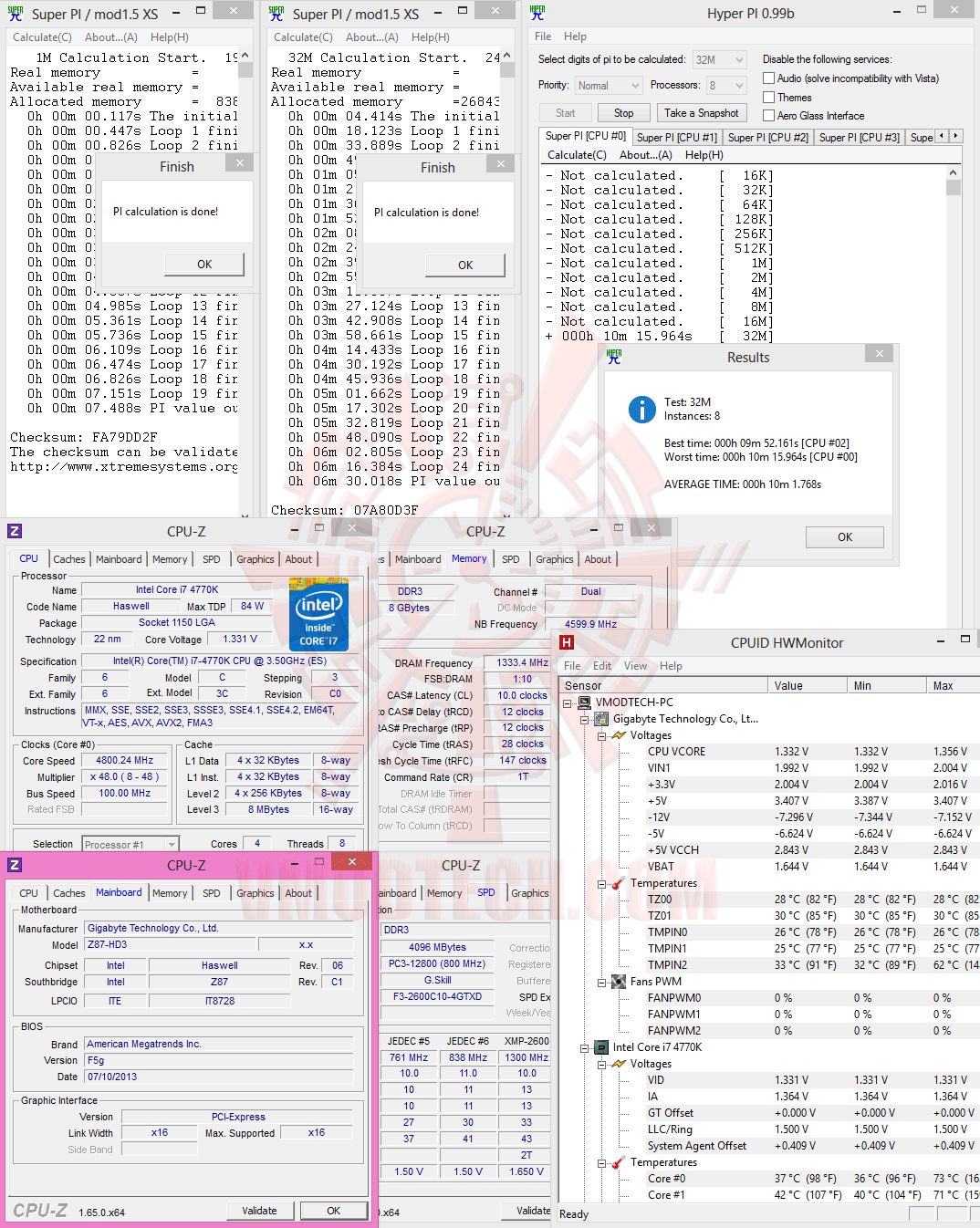This screenshot has width=980, height=1228.
Task: Enable the Audio service checkbox
Action: (769, 78)
